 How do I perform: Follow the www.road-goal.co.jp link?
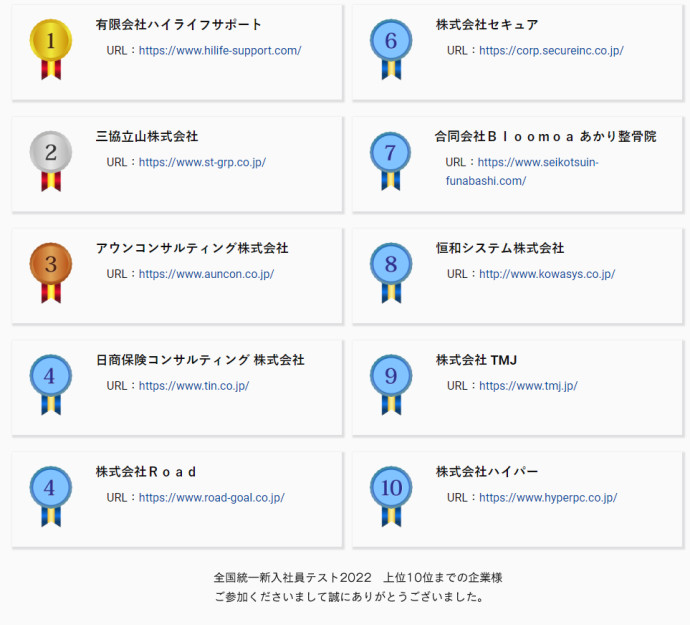coord(212,498)
